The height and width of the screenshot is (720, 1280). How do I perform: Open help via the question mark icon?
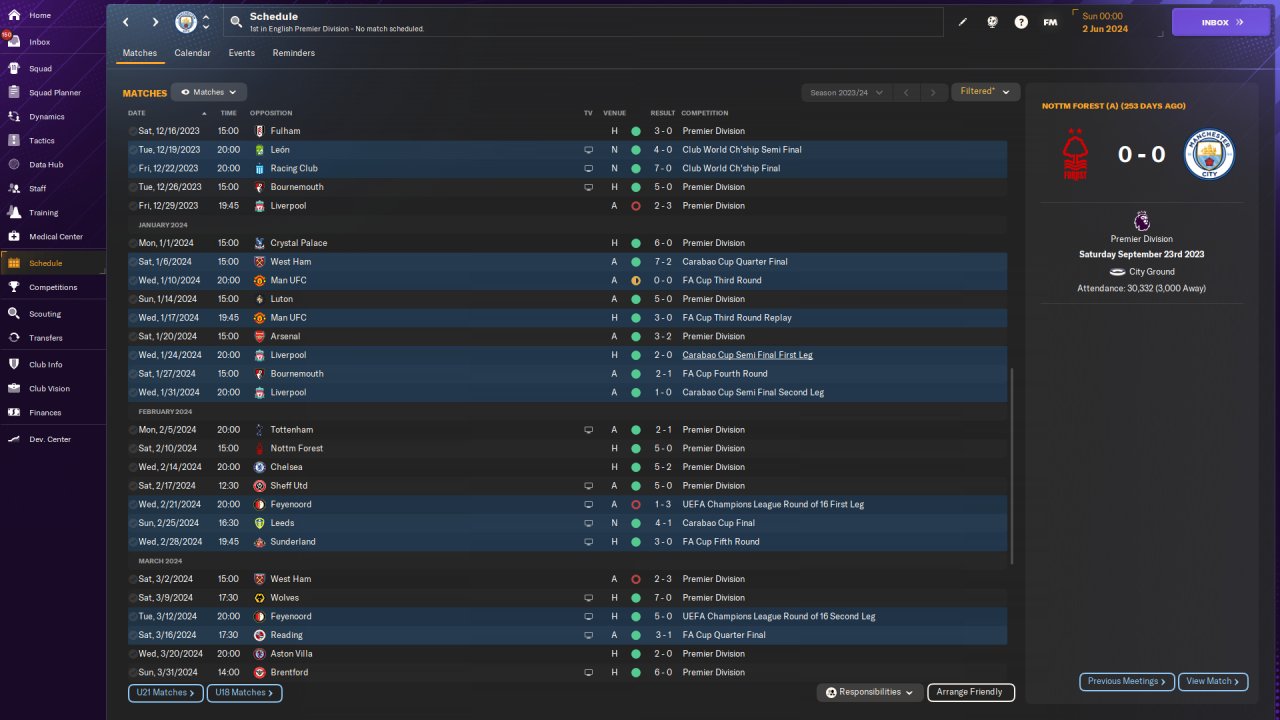pos(1021,22)
